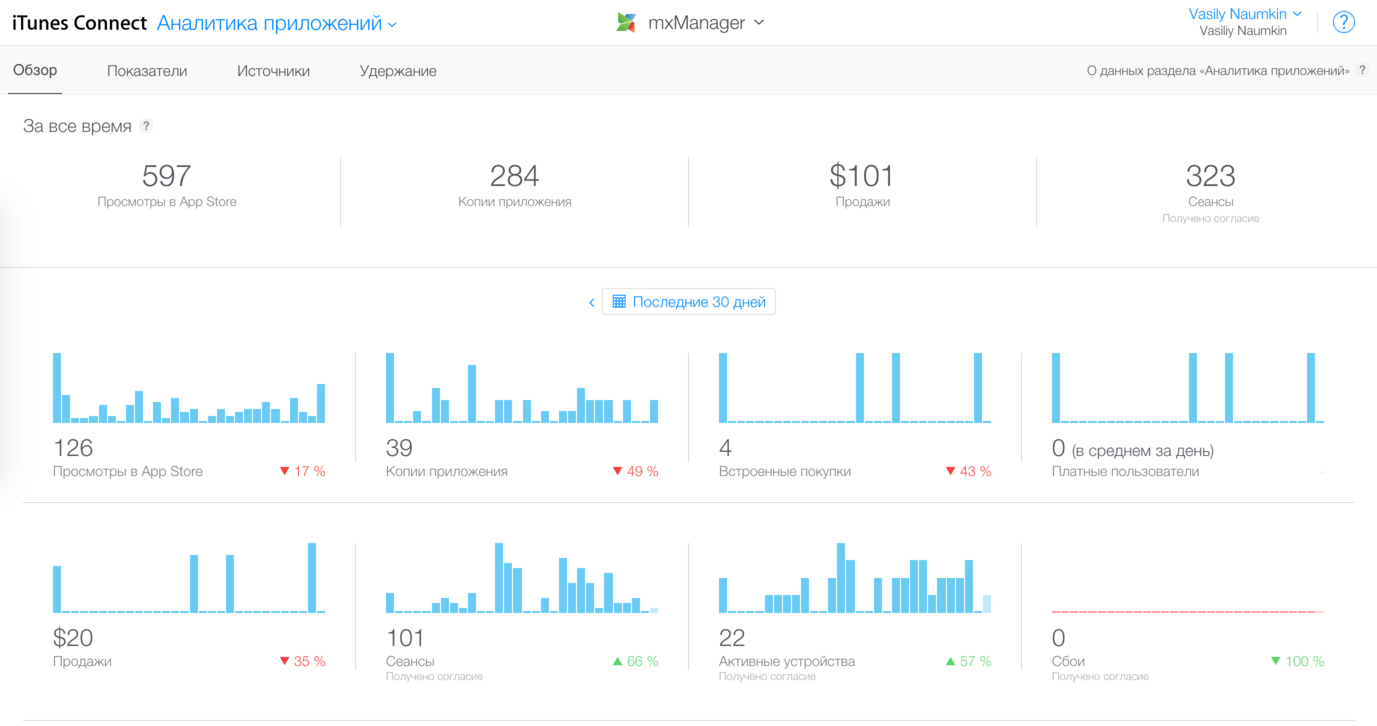Screen dimensions: 1377x726
Task: Open О данных раздела «Аналитика приложений» link
Action: [1218, 71]
